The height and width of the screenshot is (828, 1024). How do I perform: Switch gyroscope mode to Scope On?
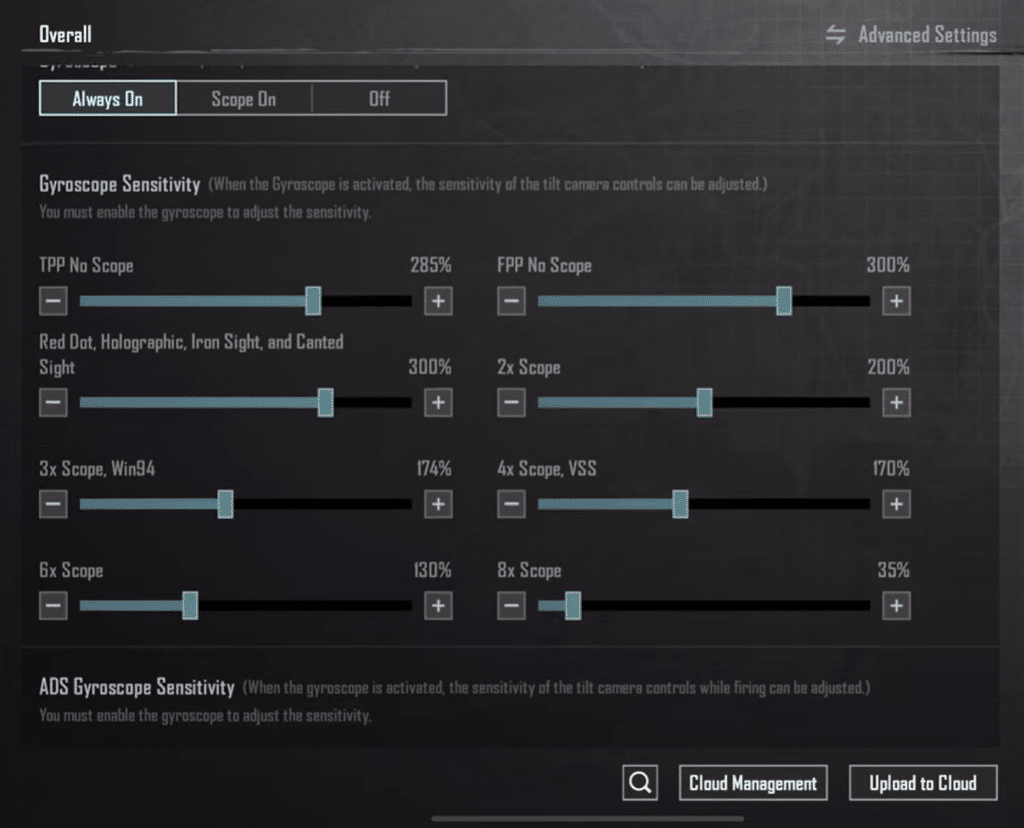pyautogui.click(x=243, y=99)
